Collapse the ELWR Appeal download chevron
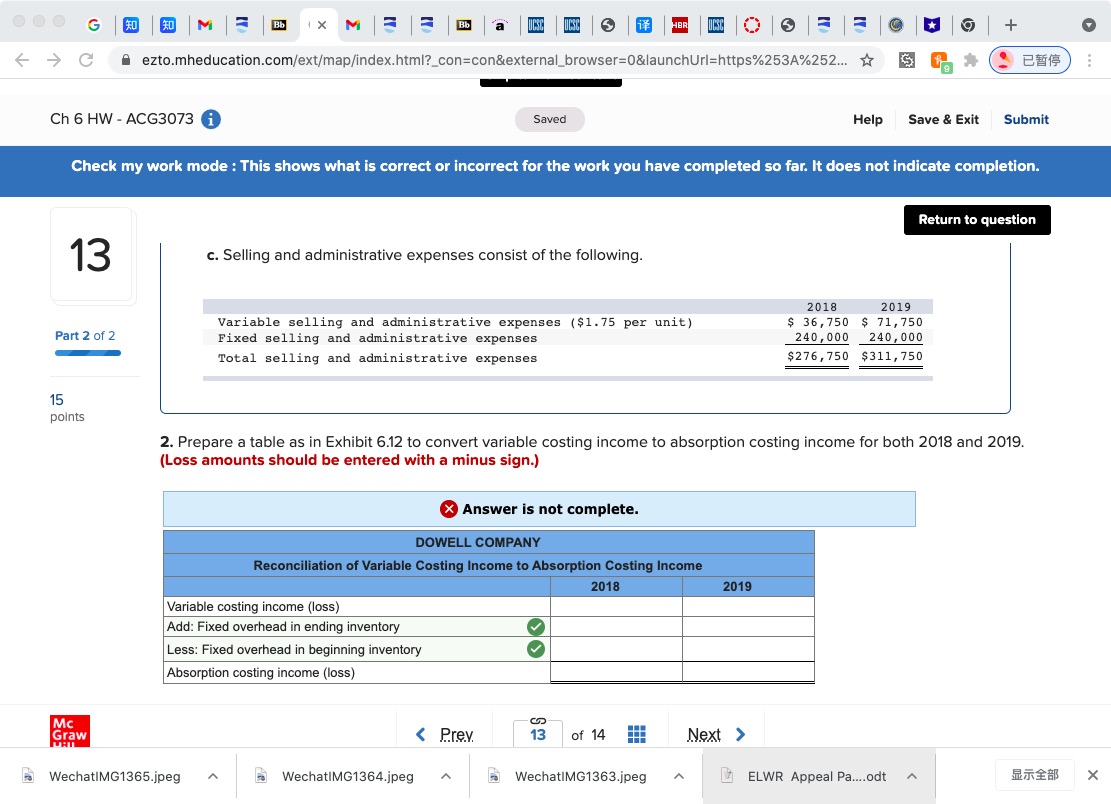 point(911,775)
